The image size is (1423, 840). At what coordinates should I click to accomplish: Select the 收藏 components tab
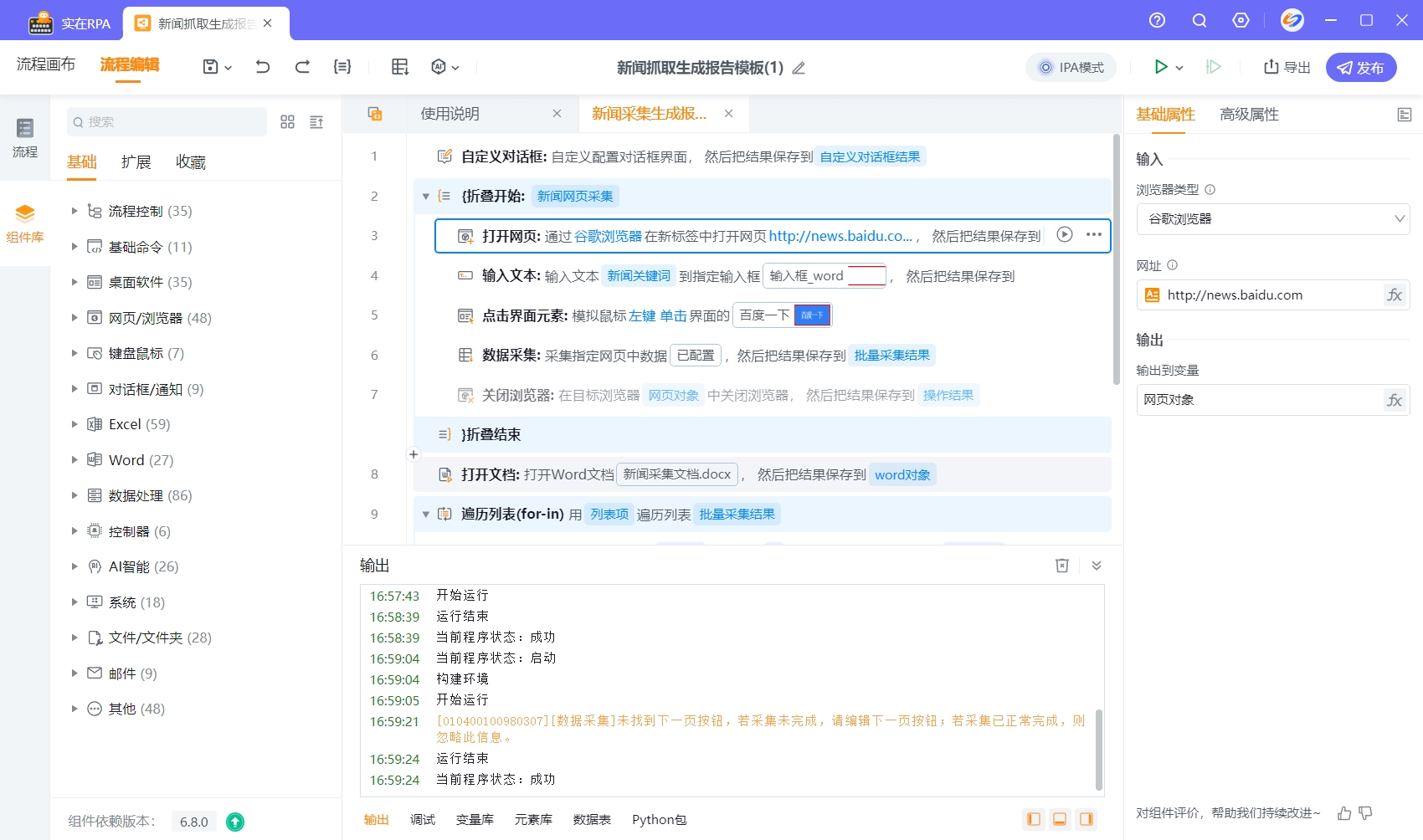click(191, 162)
